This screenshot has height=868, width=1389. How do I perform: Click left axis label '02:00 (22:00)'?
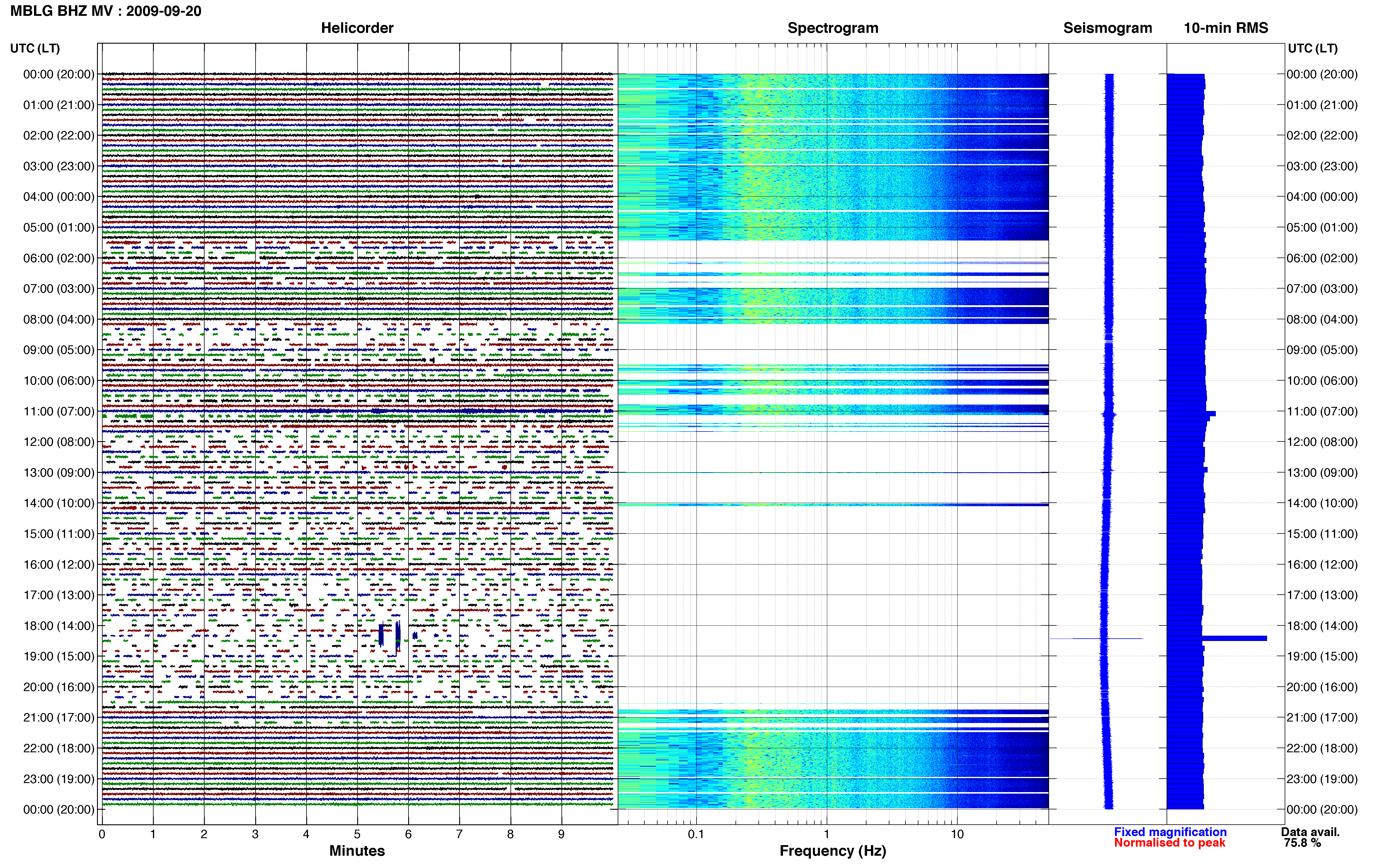point(59,135)
